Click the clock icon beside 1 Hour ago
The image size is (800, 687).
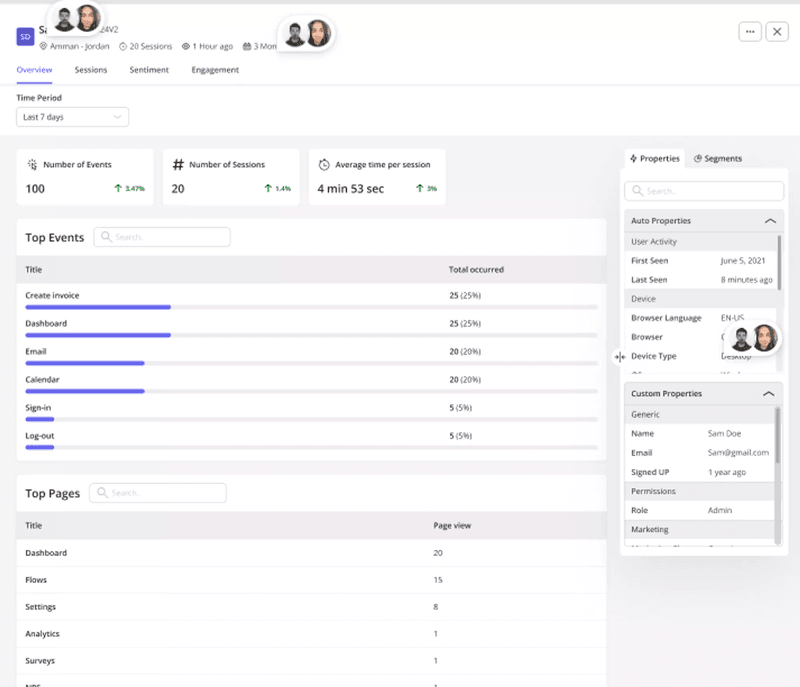tap(185, 44)
